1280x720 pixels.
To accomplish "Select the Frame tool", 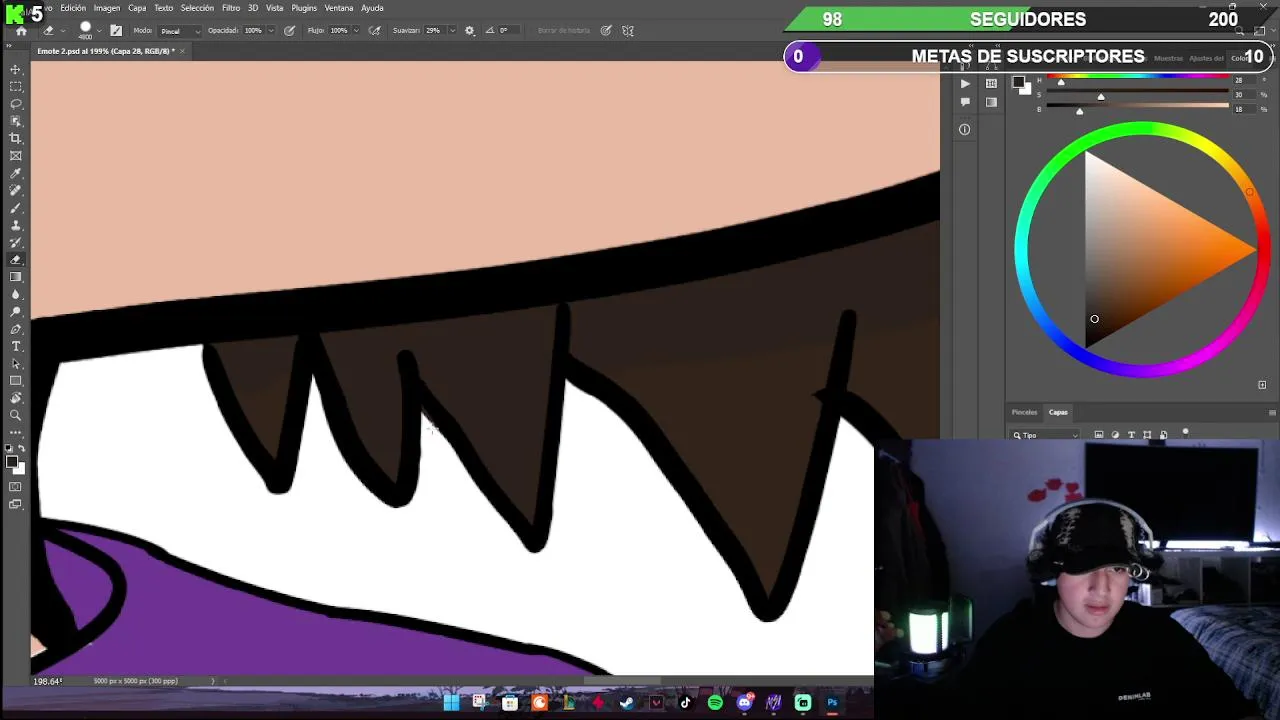I will [16, 156].
